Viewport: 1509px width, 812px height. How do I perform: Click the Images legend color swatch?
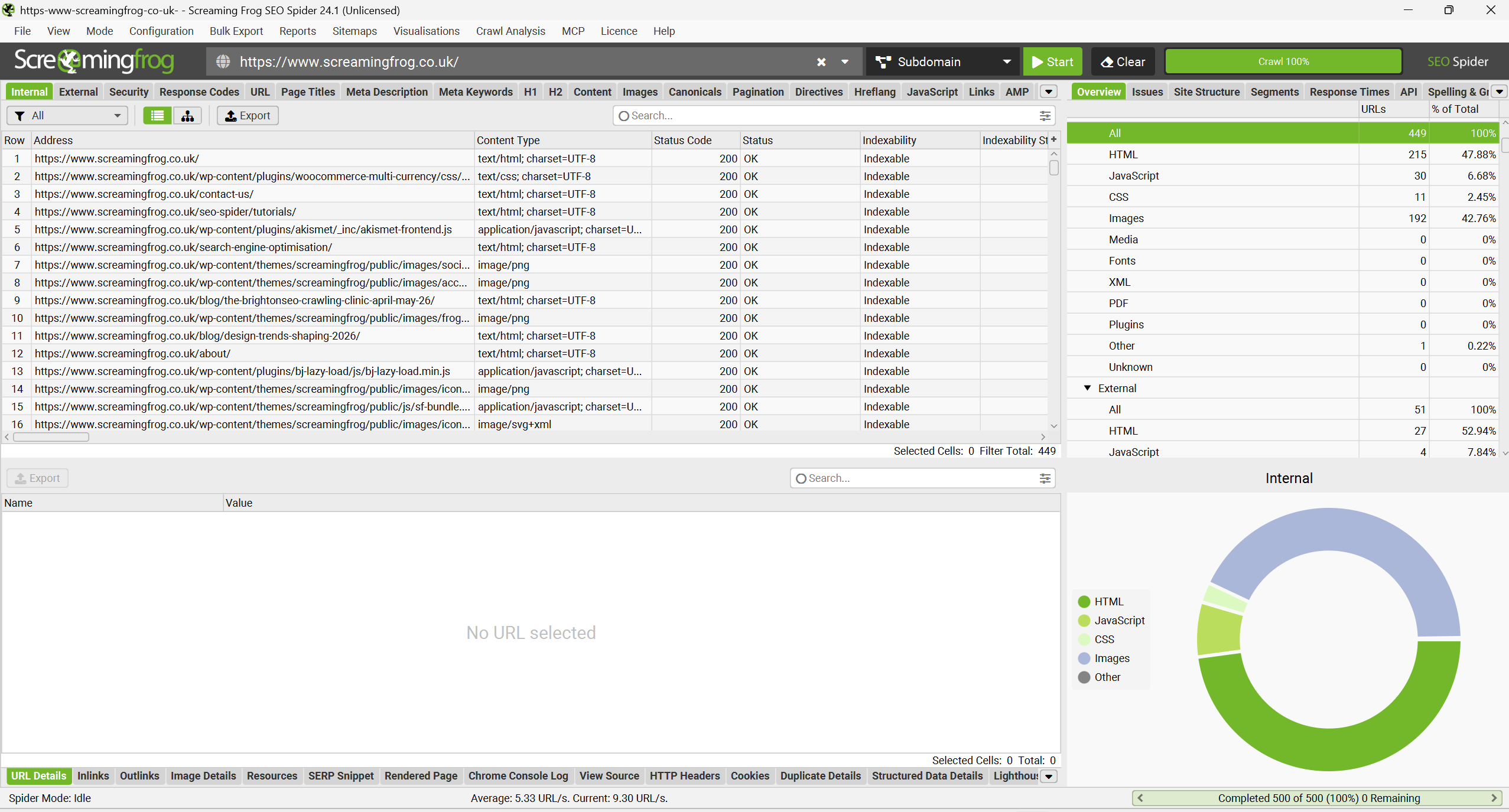point(1084,658)
